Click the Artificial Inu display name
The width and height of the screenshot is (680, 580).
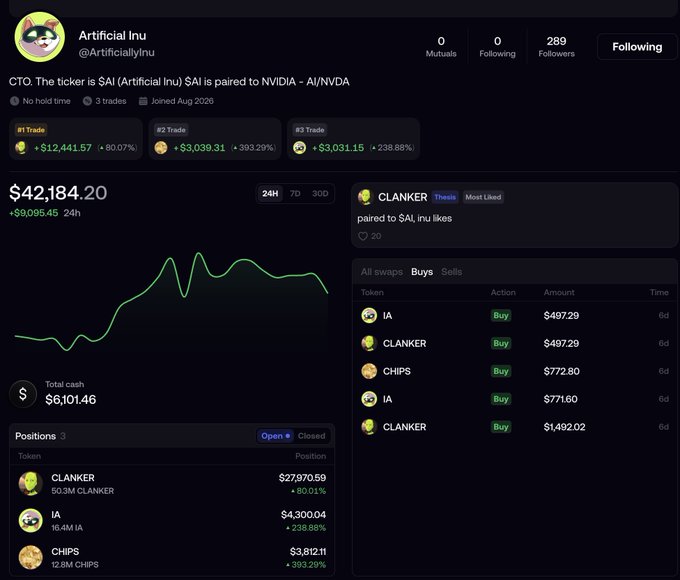(112, 36)
